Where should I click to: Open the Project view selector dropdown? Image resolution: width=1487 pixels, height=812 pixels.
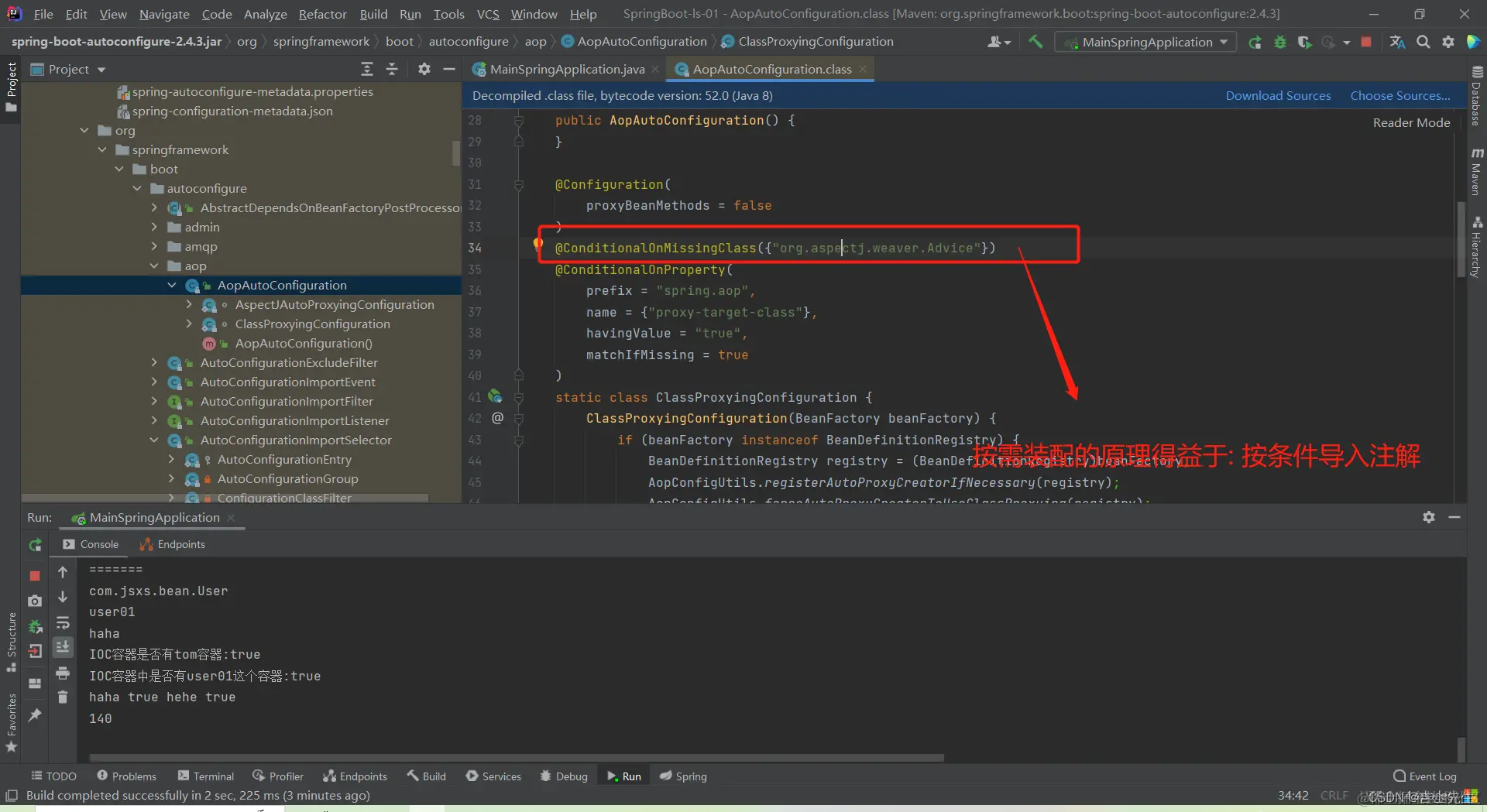[x=68, y=69]
